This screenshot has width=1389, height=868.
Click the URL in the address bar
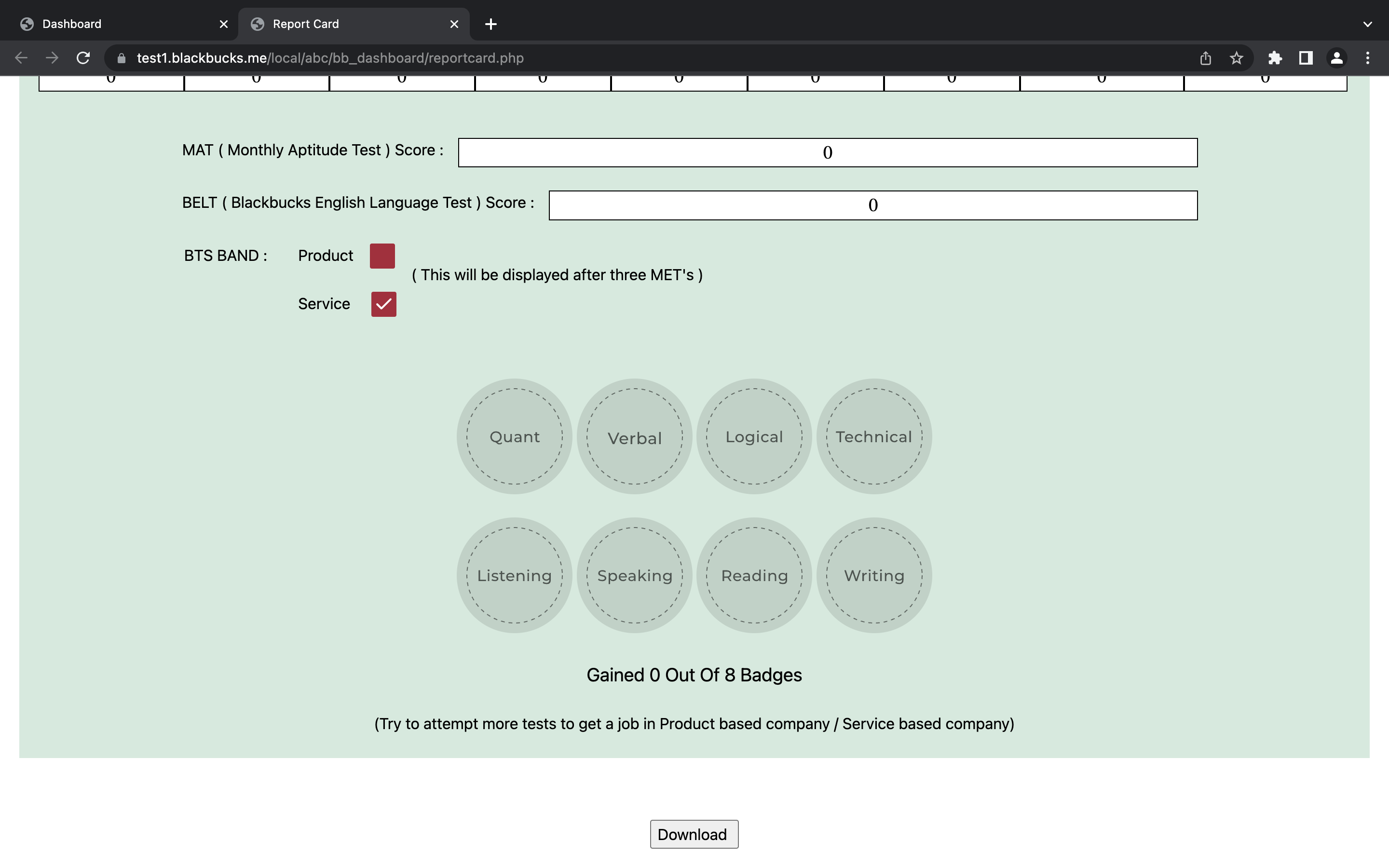[330, 58]
